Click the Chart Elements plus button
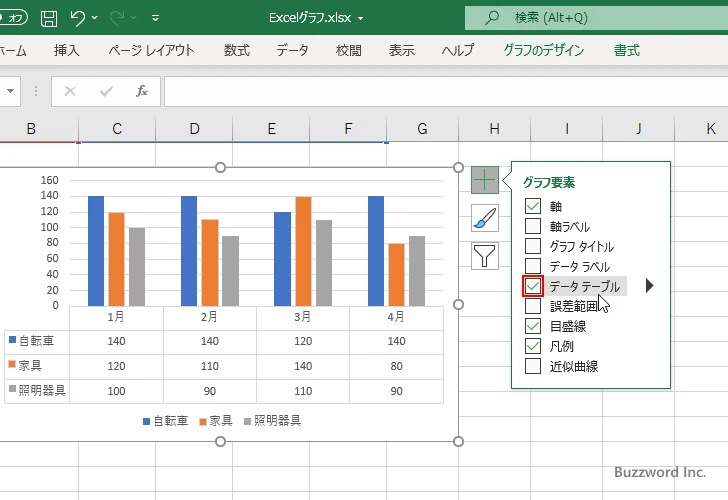The image size is (728, 500). point(485,180)
